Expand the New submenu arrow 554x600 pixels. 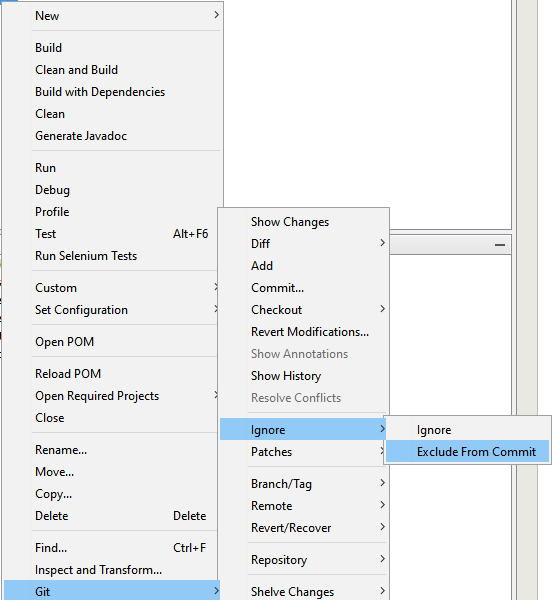(217, 15)
